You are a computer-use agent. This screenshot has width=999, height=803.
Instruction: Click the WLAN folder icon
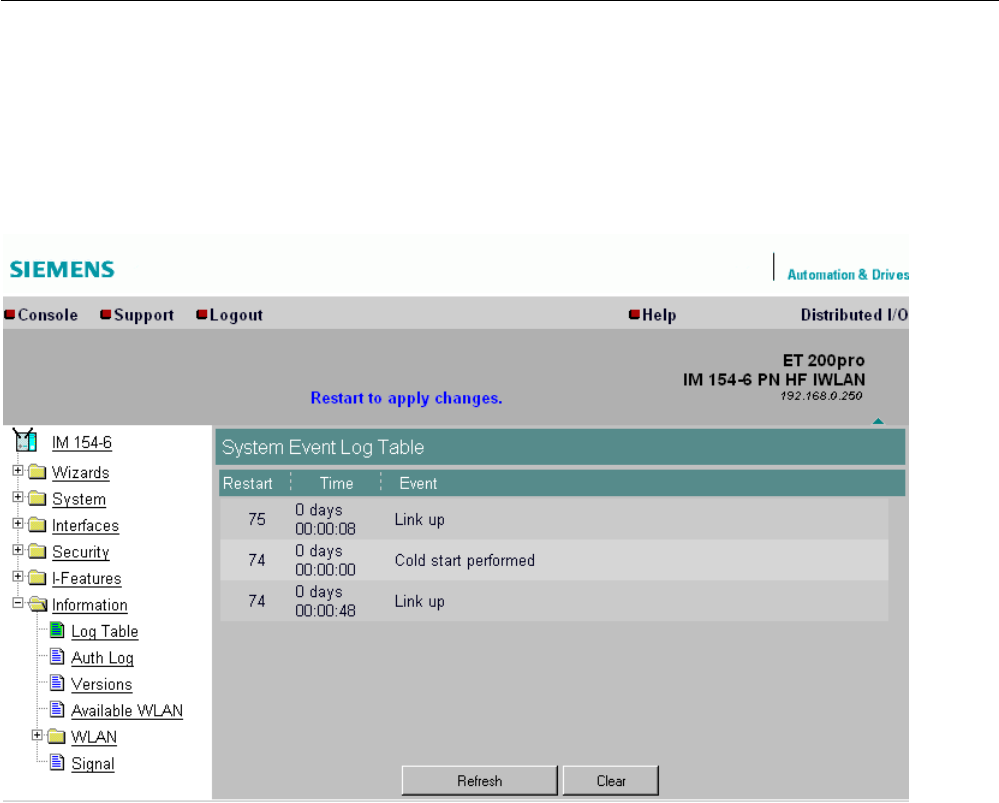(x=57, y=736)
